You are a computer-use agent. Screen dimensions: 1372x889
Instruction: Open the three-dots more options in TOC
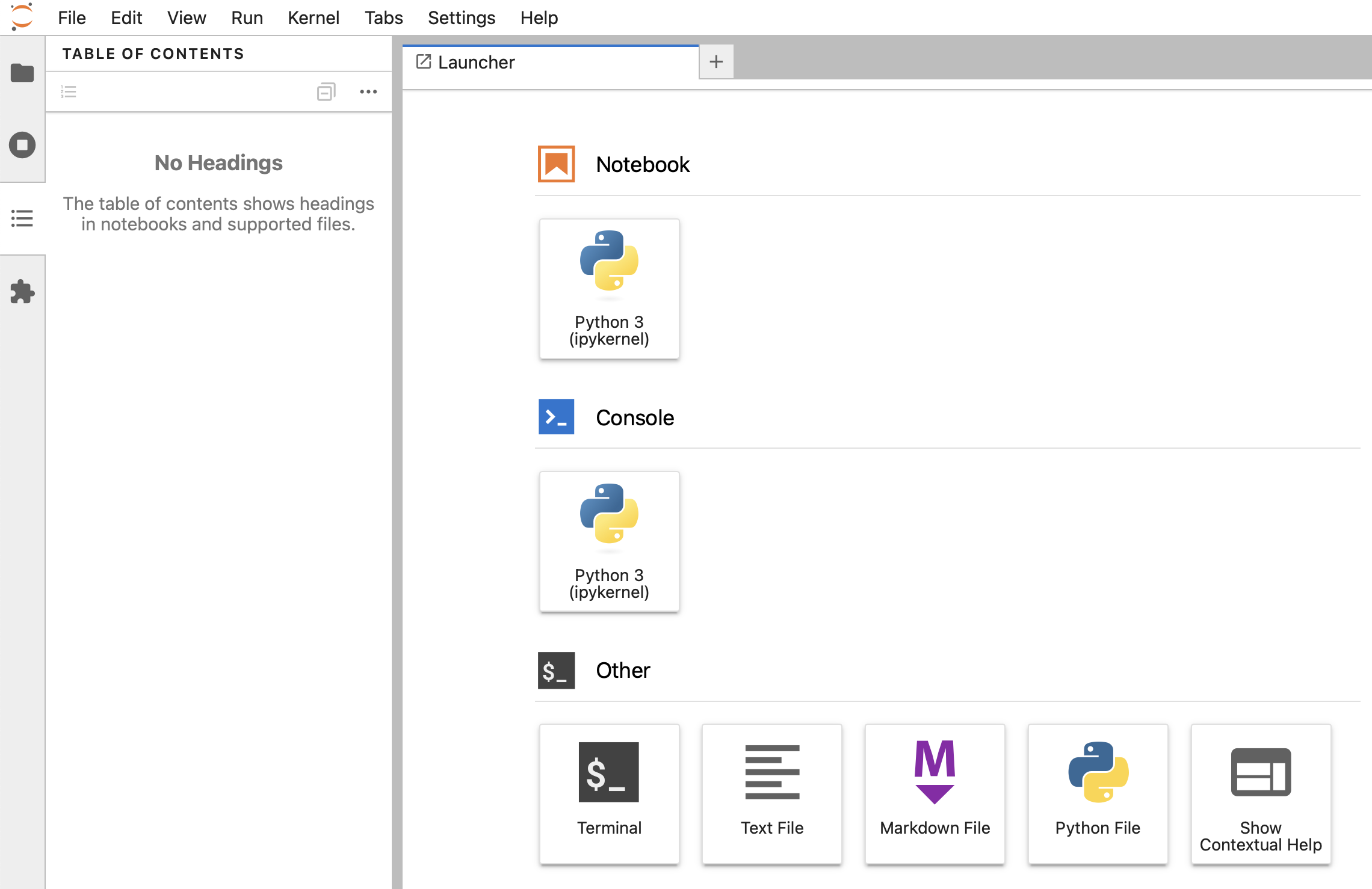[x=368, y=92]
